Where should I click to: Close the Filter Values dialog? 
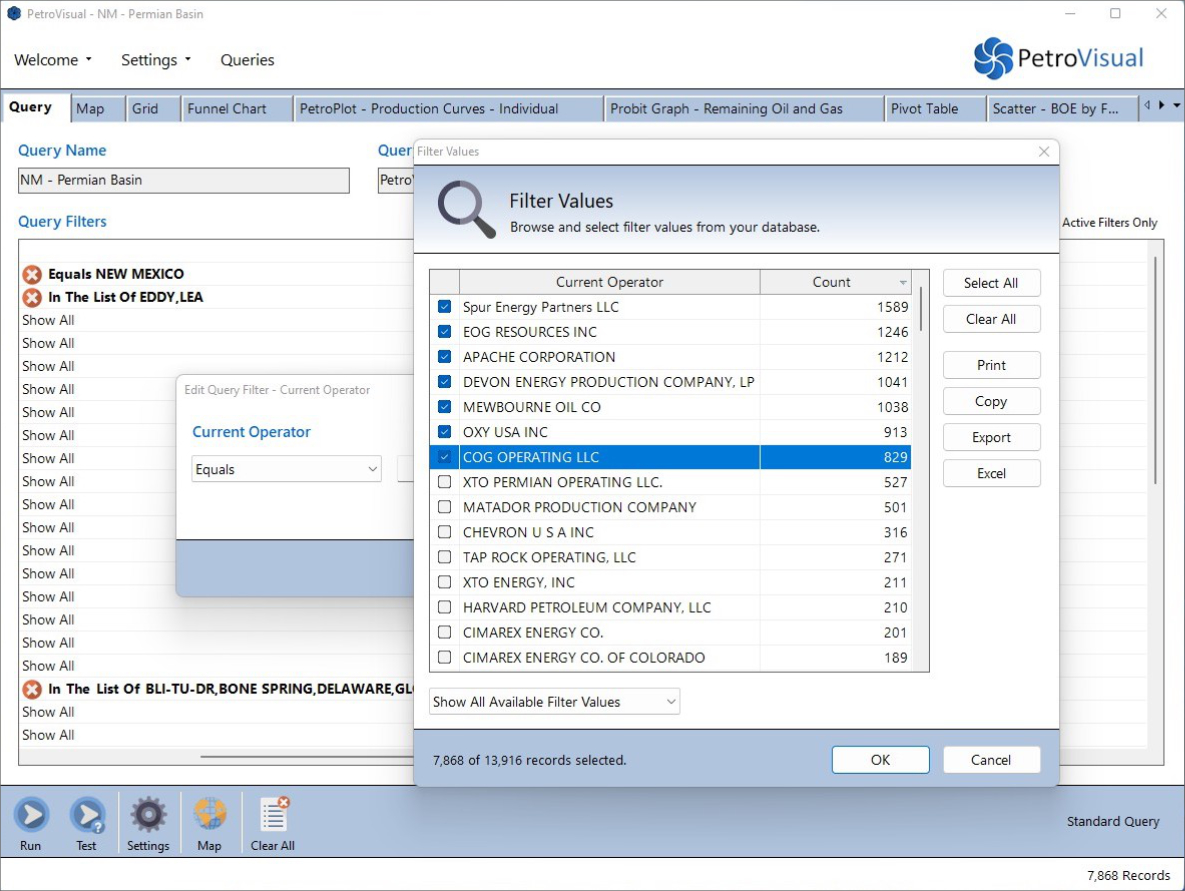tap(1044, 152)
